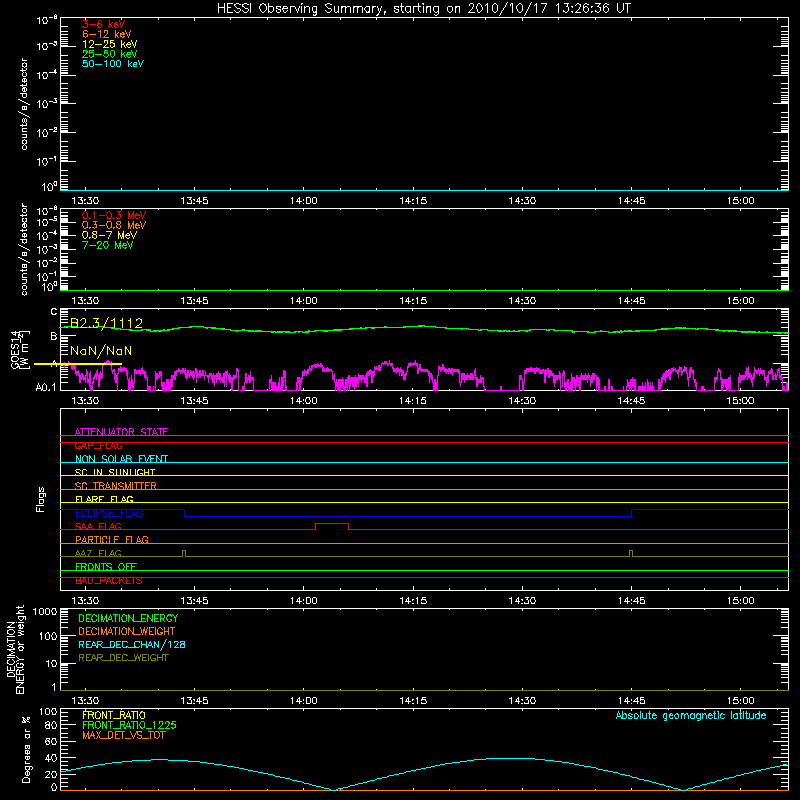Image resolution: width=800 pixels, height=800 pixels.
Task: Click the 13:45 tick under the decimation panel
Action: (194, 701)
